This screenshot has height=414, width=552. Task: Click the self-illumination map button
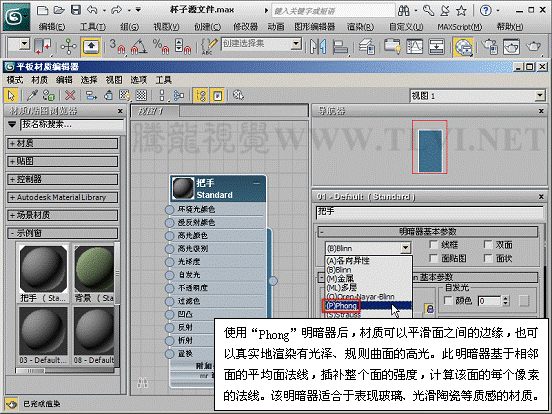(524, 301)
